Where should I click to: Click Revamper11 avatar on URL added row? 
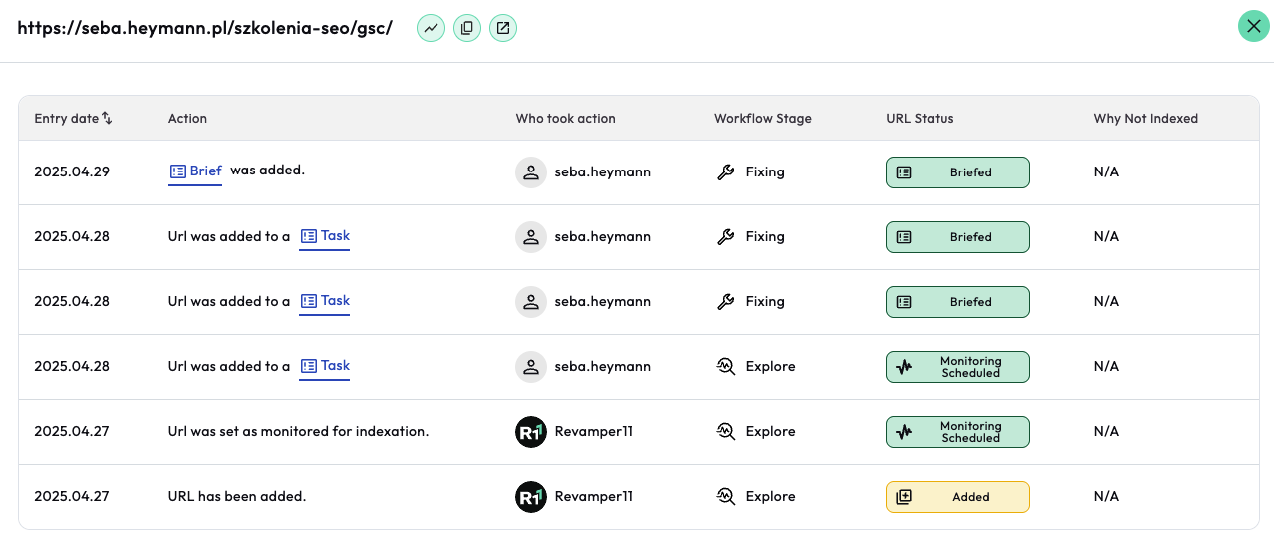pyautogui.click(x=531, y=497)
